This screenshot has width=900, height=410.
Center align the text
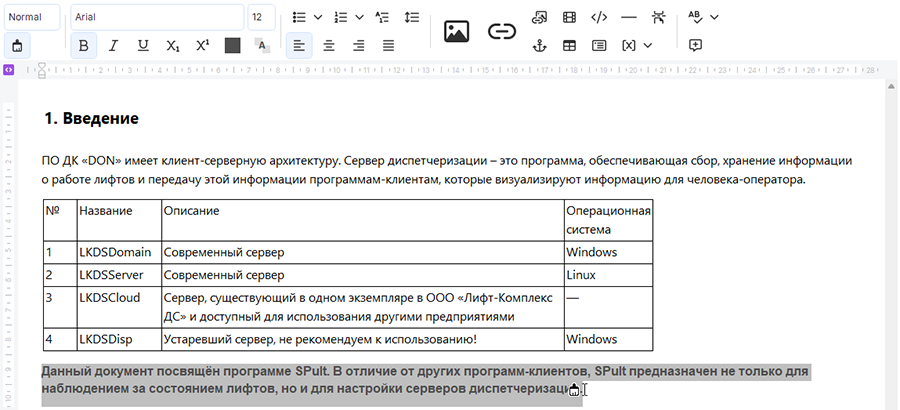click(x=329, y=46)
